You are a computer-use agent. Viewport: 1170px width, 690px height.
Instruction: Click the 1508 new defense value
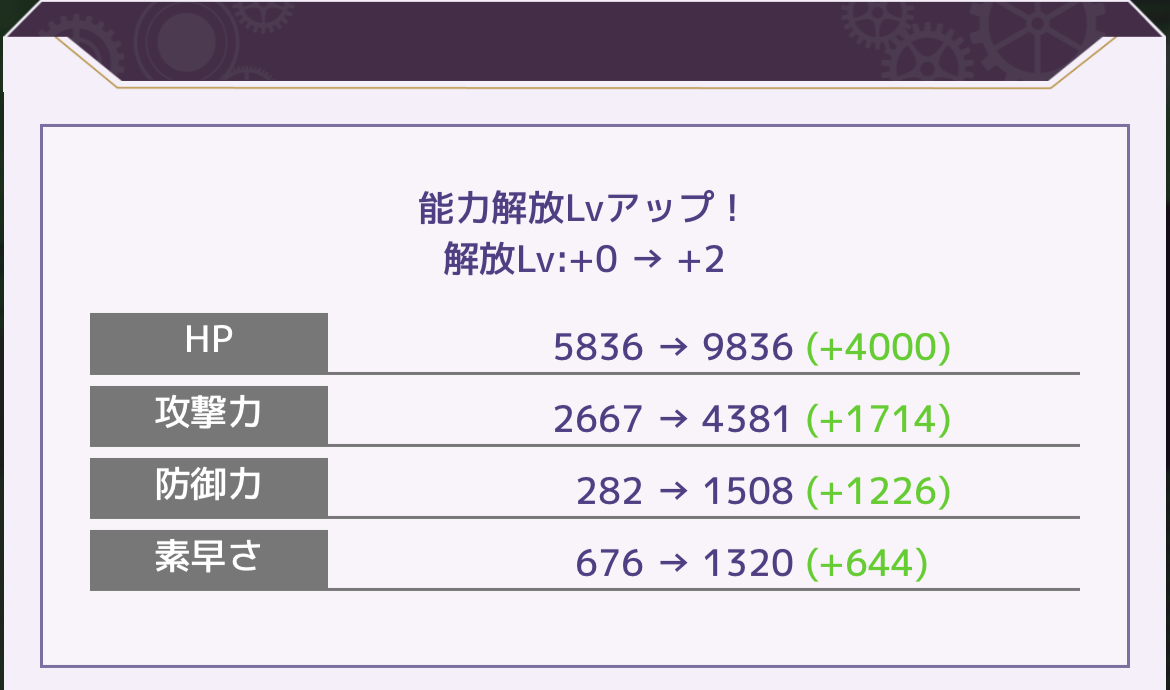748,492
